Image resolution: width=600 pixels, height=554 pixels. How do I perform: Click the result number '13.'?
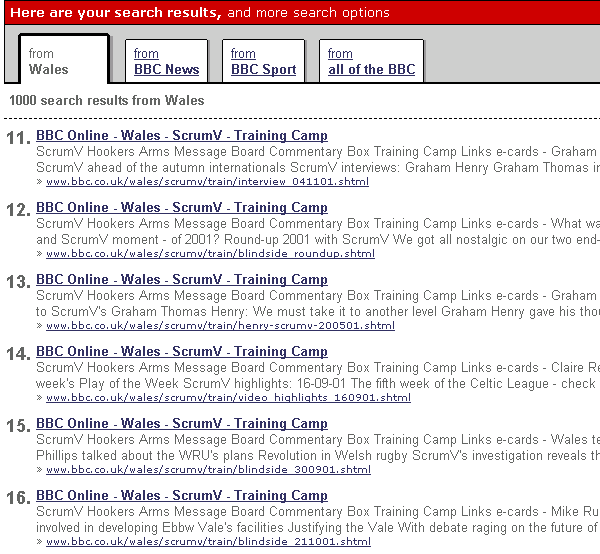pos(18,282)
